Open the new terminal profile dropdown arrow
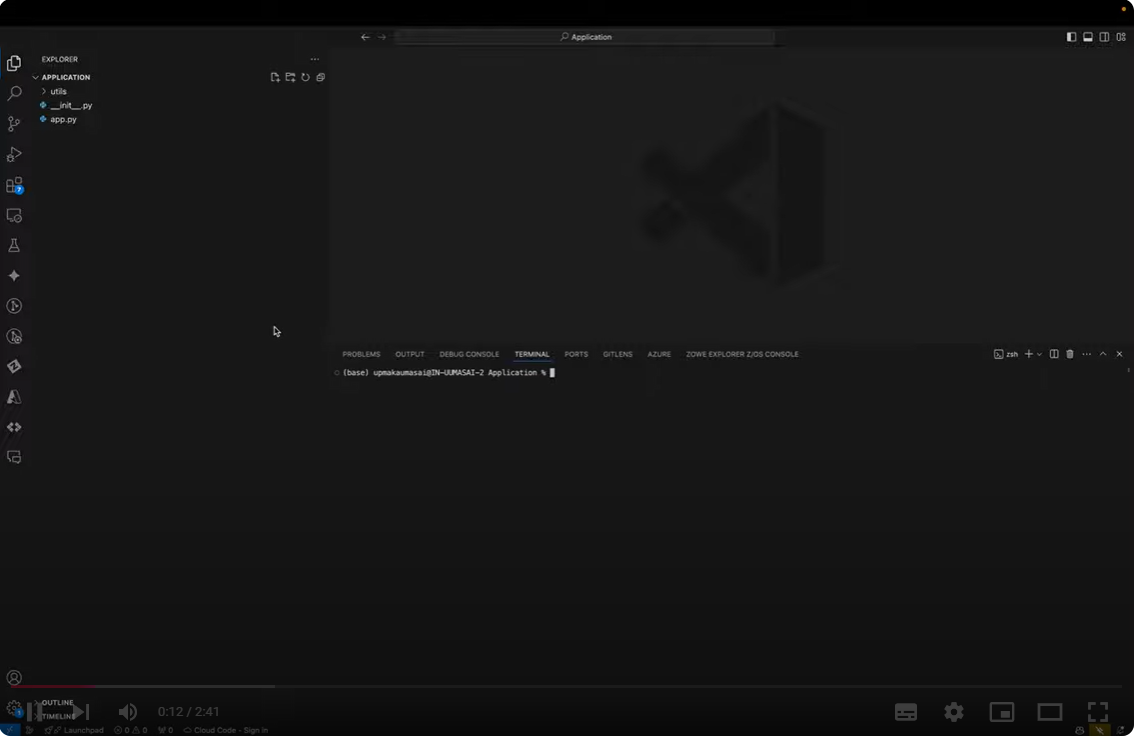The image size is (1135, 737). [x=1039, y=354]
